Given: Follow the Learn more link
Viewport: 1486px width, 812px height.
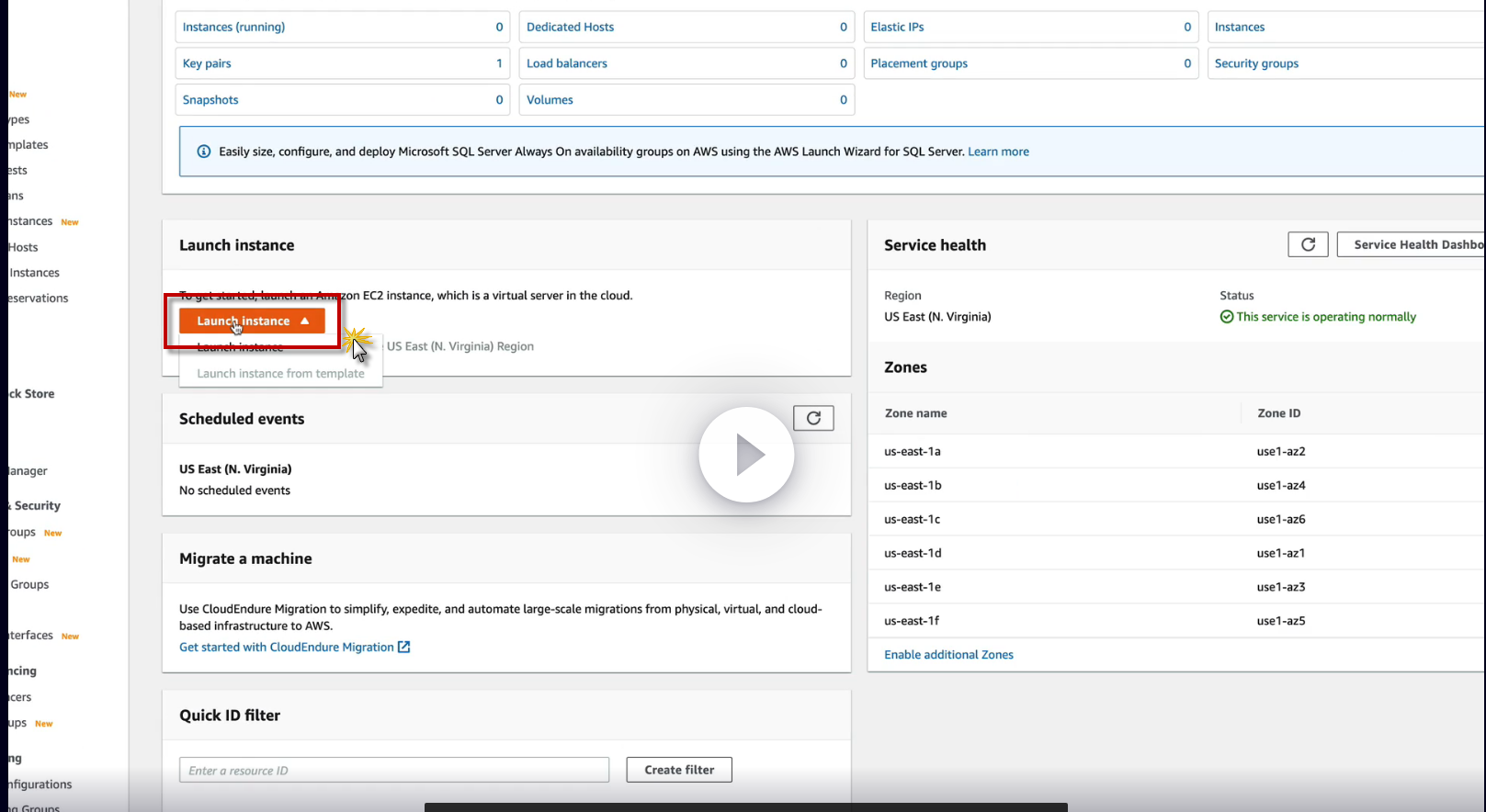Looking at the screenshot, I should (998, 152).
